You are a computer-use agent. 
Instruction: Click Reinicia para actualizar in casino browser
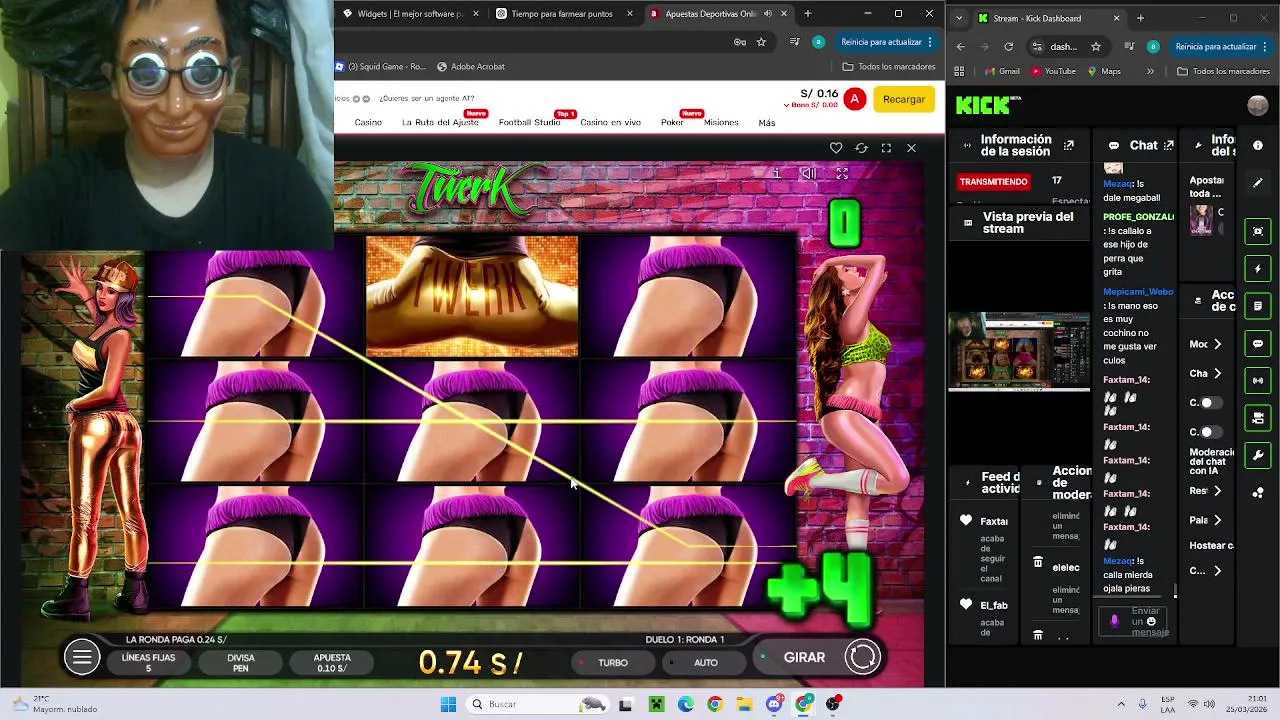pos(887,42)
